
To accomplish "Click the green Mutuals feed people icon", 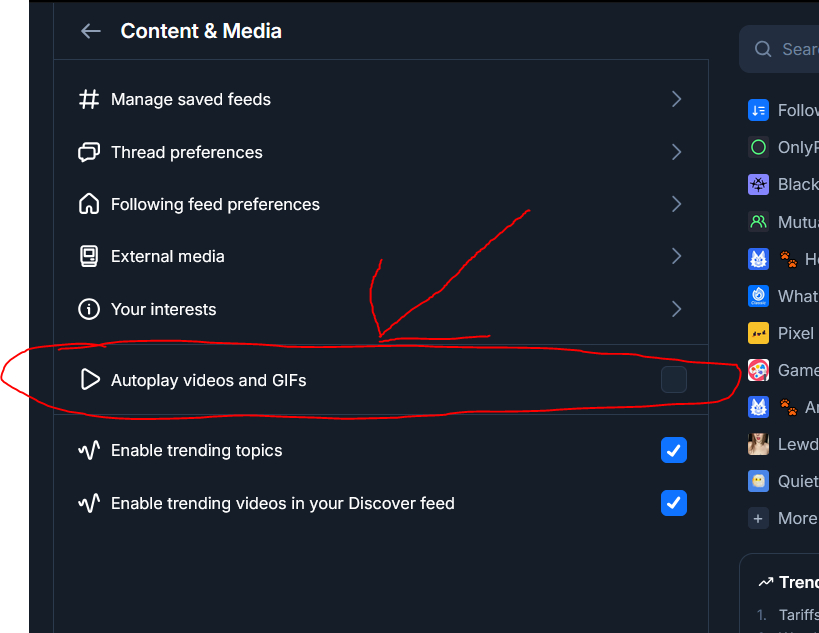I will click(758, 222).
